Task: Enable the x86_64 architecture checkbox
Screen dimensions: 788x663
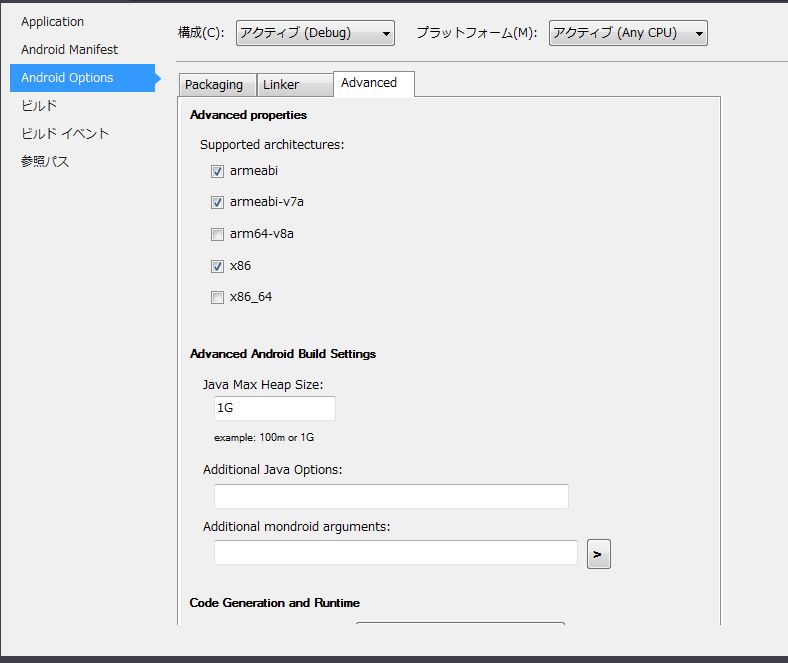Action: pos(217,298)
